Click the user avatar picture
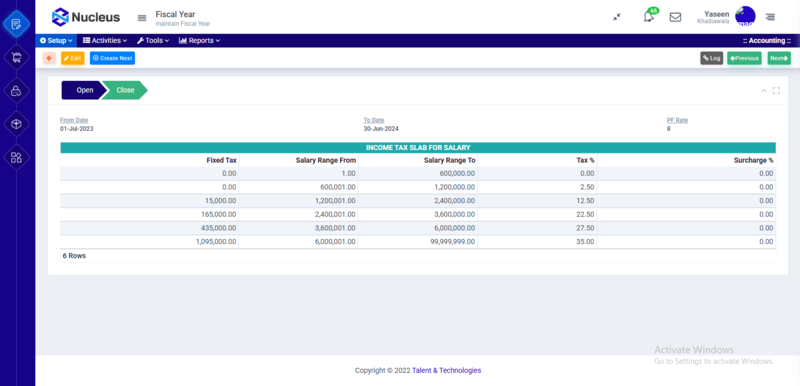Image resolution: width=800 pixels, height=386 pixels. pyautogui.click(x=745, y=16)
